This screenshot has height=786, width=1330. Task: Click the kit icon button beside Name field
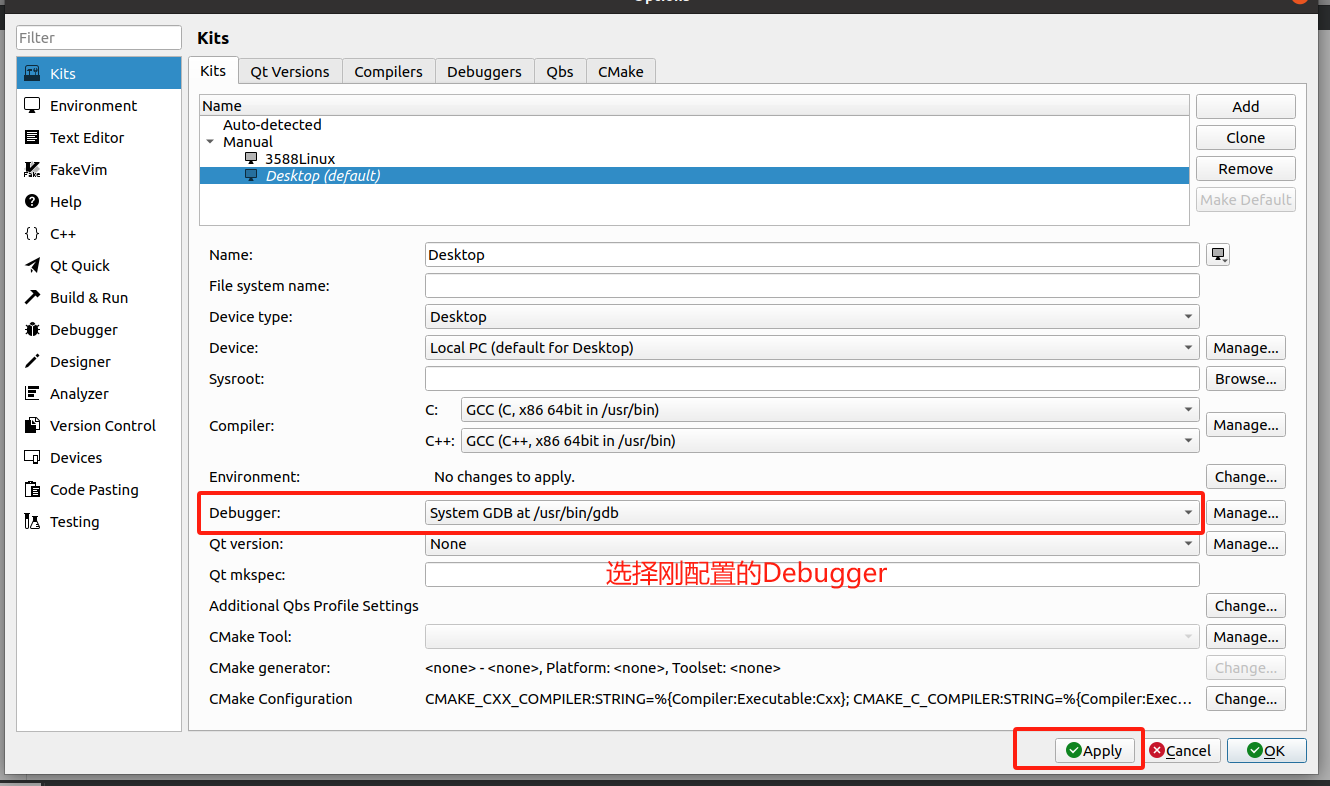1217,254
